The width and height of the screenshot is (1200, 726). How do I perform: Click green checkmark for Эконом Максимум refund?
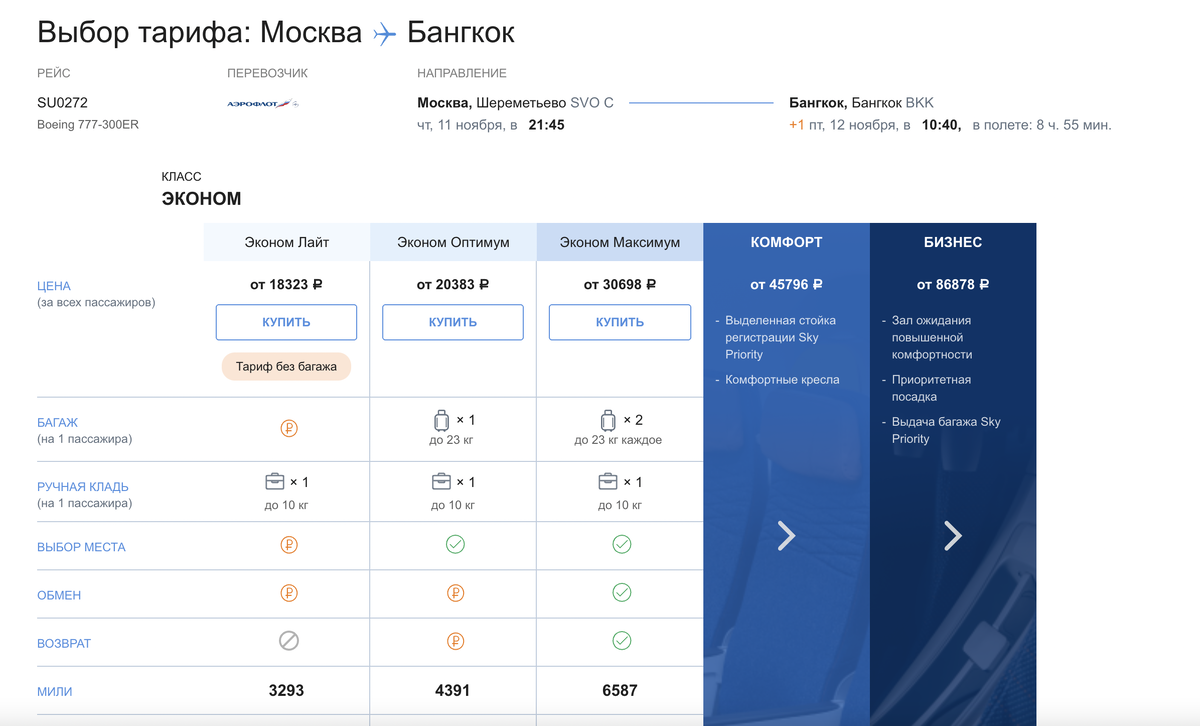coord(621,641)
